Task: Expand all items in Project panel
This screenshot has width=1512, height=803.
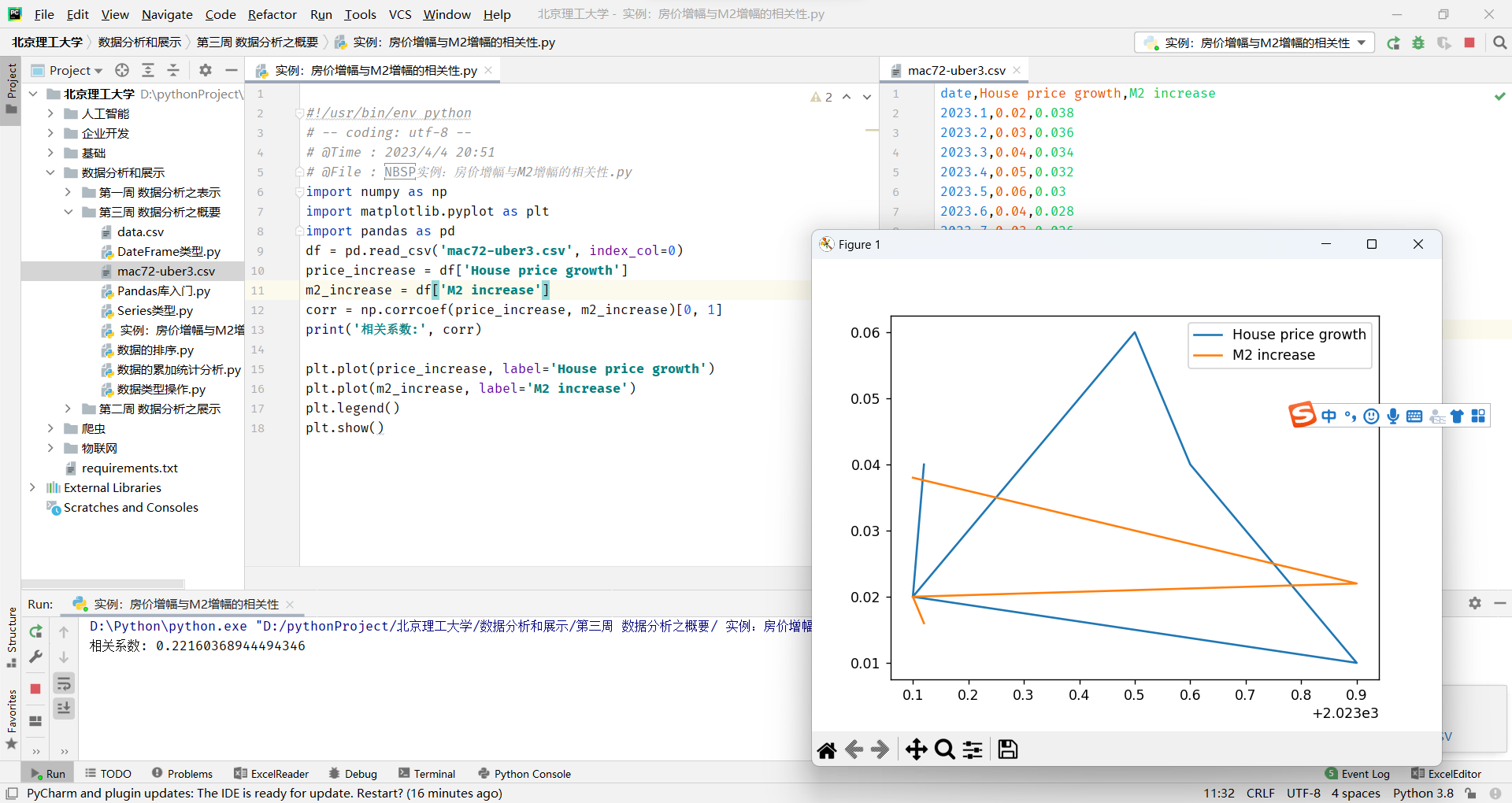Action: point(148,70)
